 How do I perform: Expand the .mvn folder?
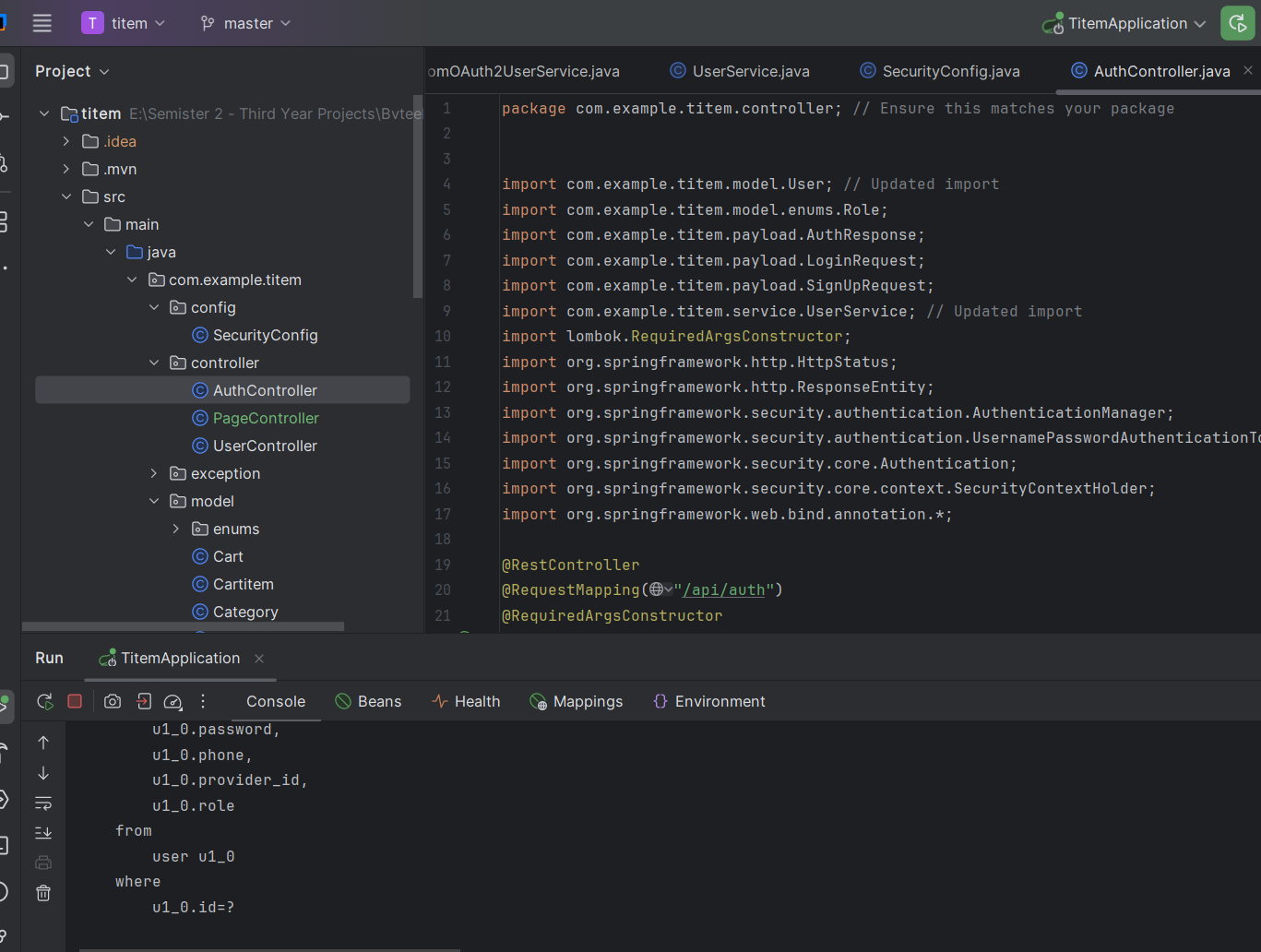point(66,169)
